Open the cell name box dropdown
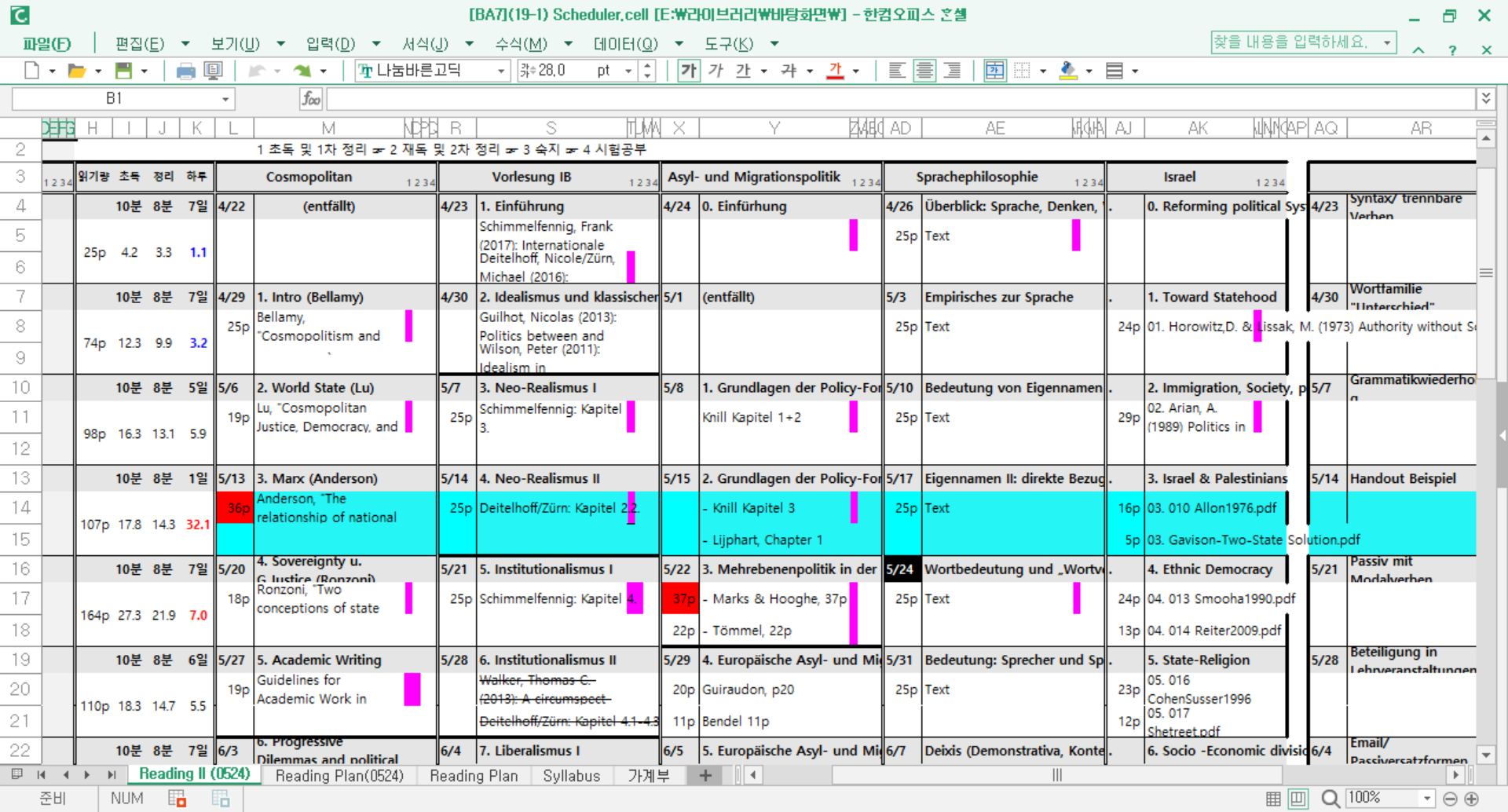Image resolution: width=1508 pixels, height=812 pixels. pos(225,99)
